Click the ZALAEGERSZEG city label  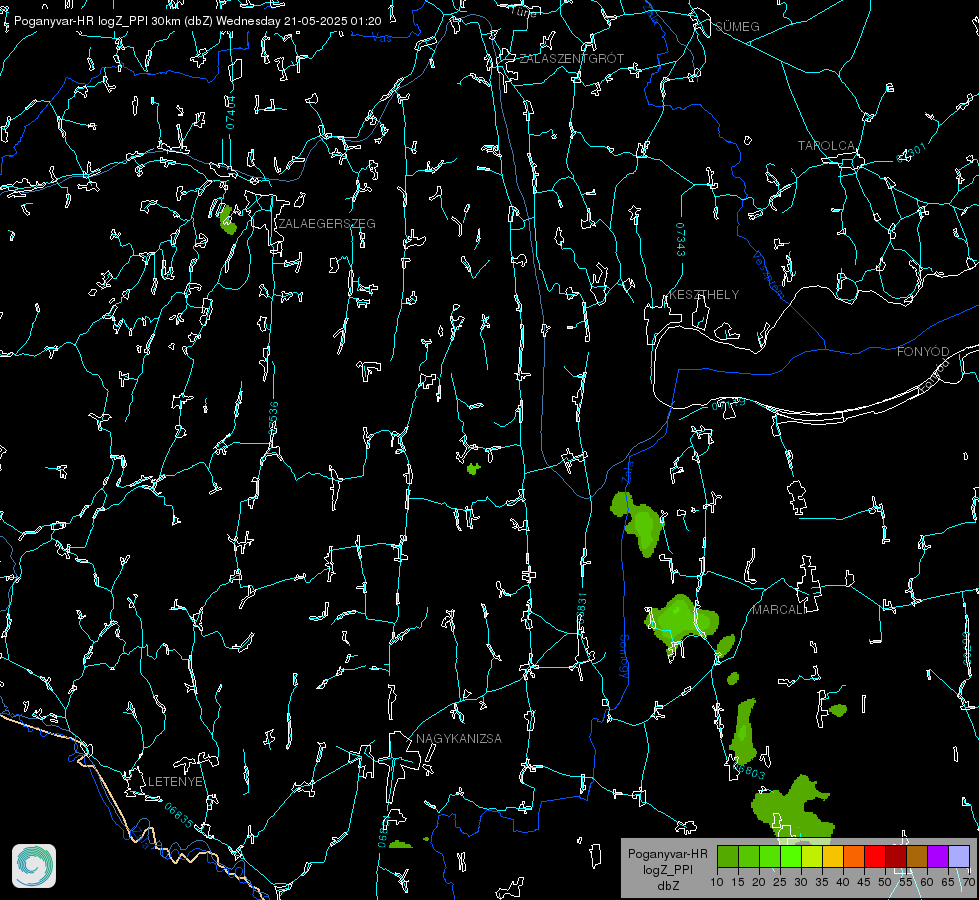pyautogui.click(x=327, y=224)
